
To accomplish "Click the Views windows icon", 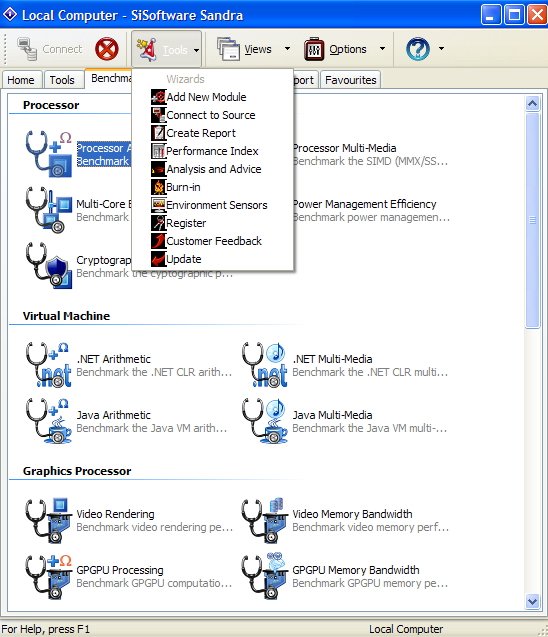I will (228, 49).
